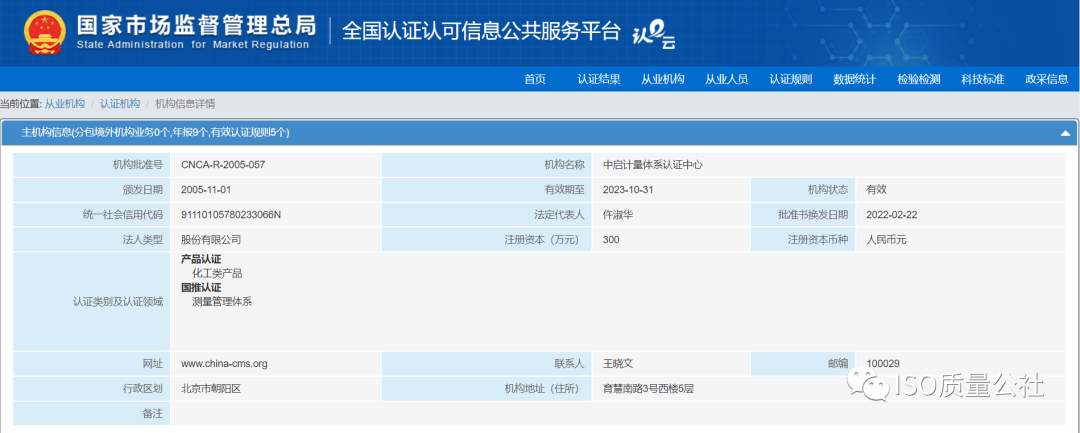1080x433 pixels.
Task: Click the 机构批准号 label cell
Action: tap(92, 165)
